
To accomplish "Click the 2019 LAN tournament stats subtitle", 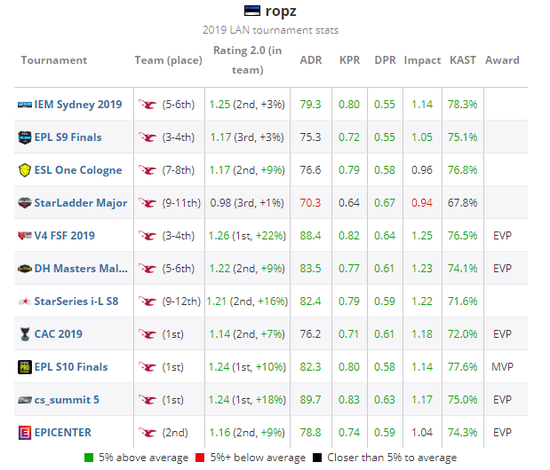I will 270,30.
